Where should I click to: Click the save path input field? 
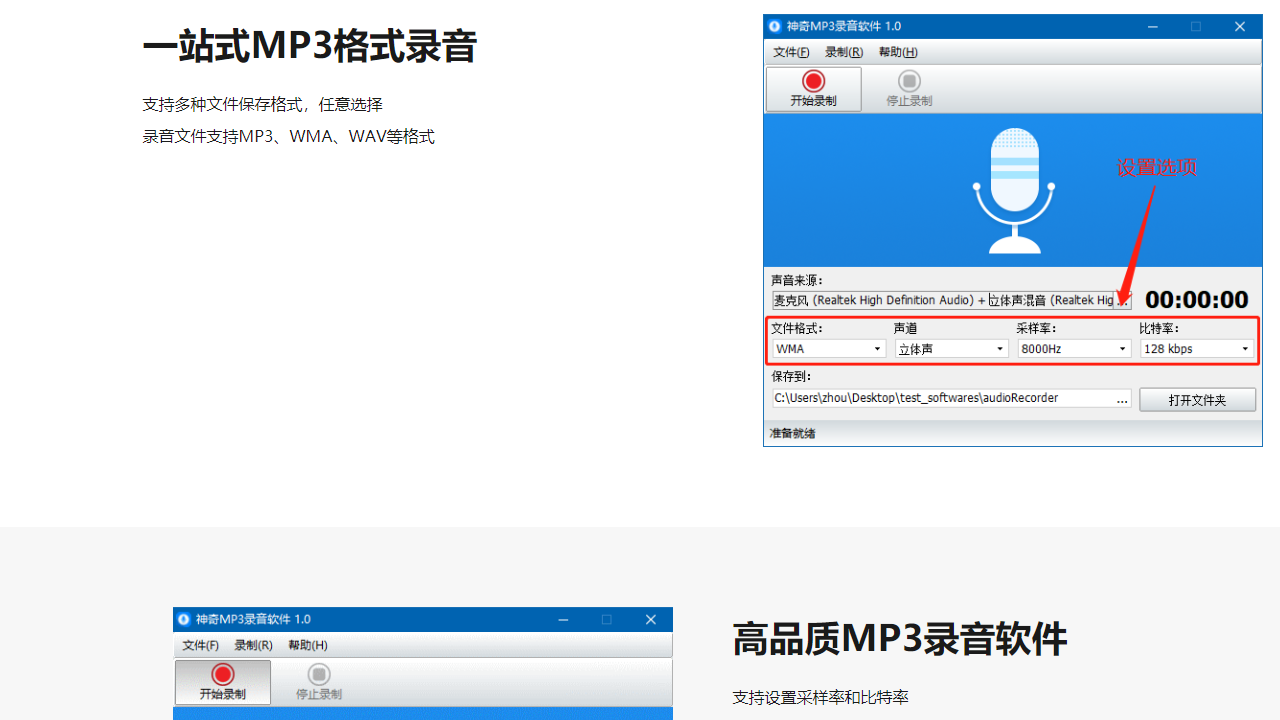pyautogui.click(x=940, y=398)
